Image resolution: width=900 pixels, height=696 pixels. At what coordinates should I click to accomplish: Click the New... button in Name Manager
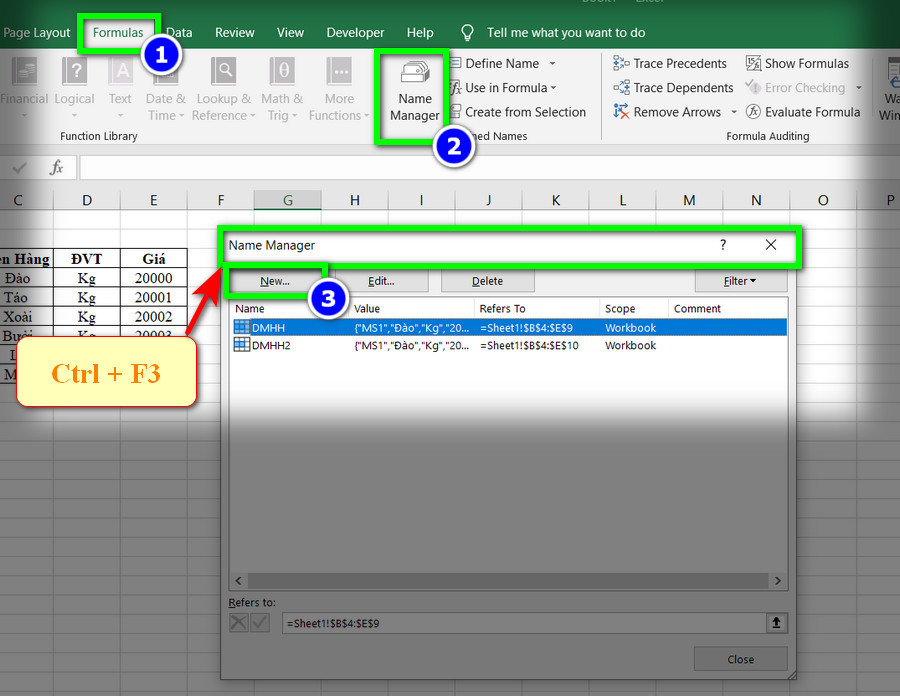(274, 281)
